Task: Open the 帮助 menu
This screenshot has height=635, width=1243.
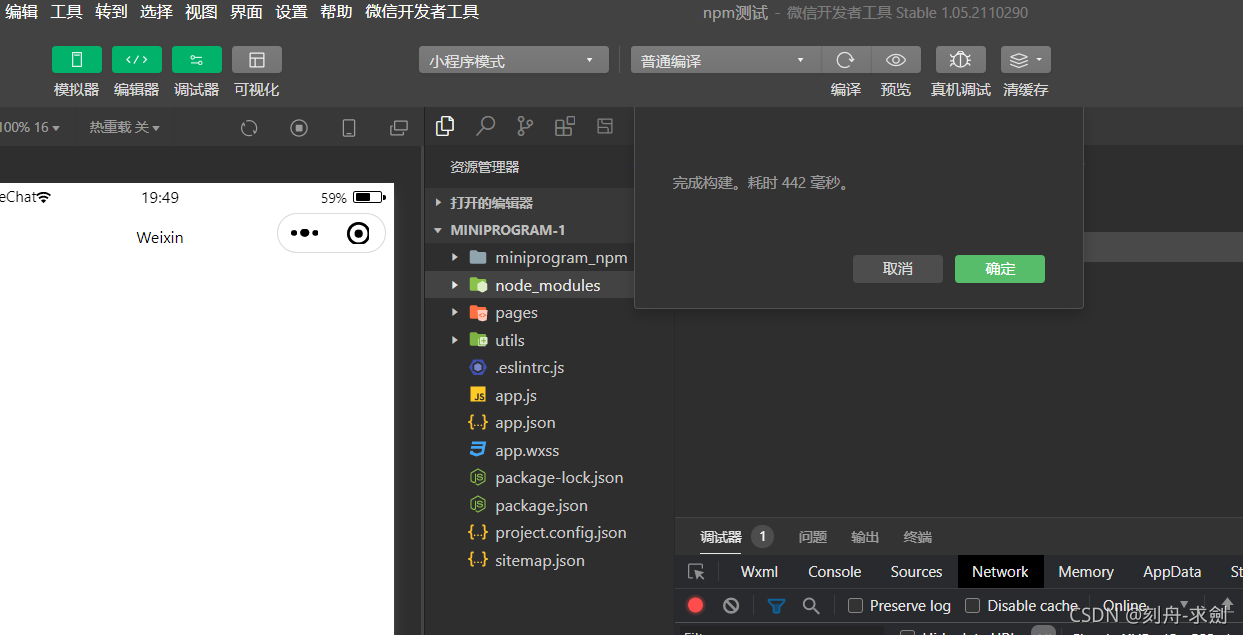Action: pos(336,12)
